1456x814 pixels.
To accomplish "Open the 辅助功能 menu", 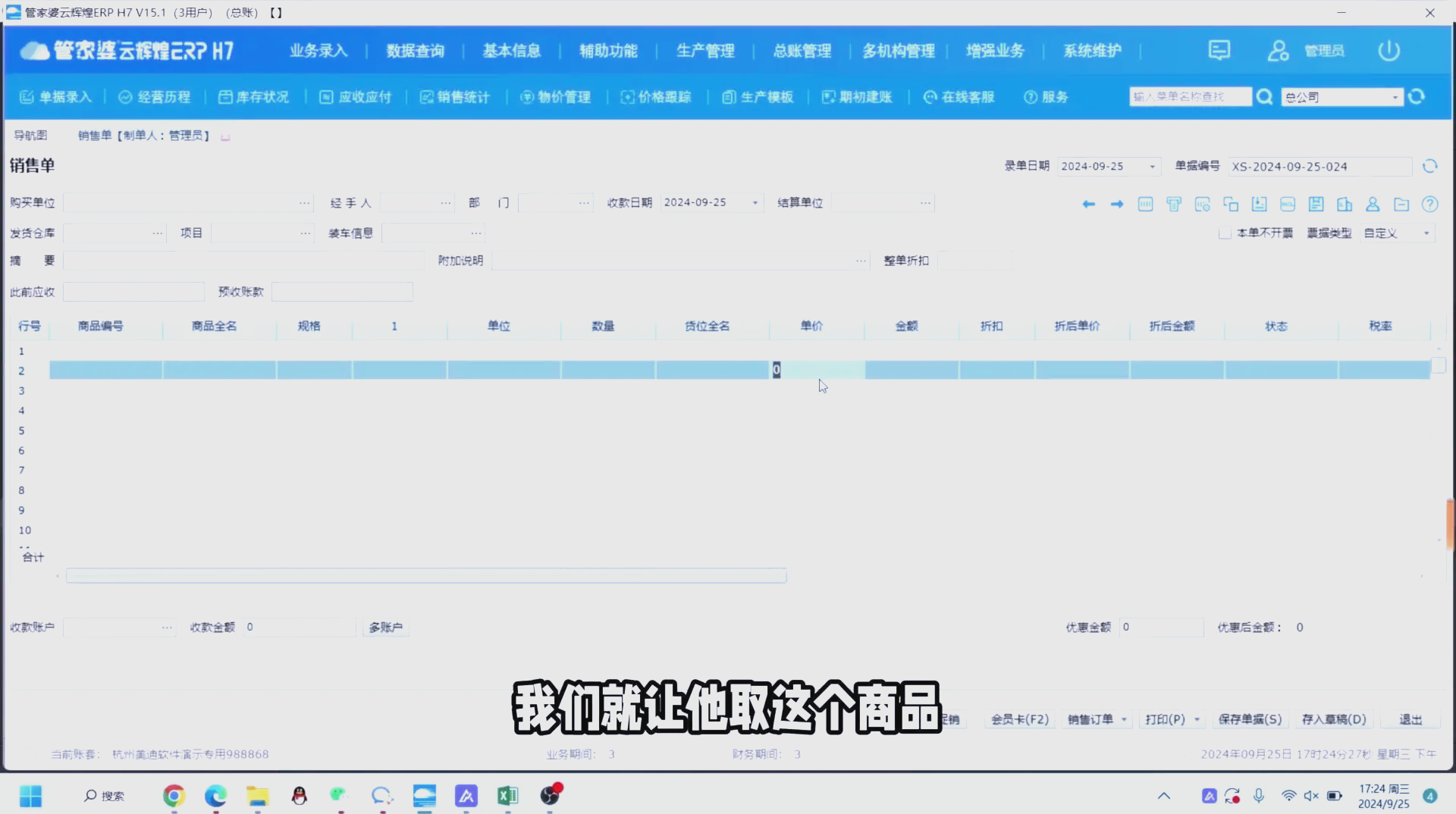I will click(609, 51).
